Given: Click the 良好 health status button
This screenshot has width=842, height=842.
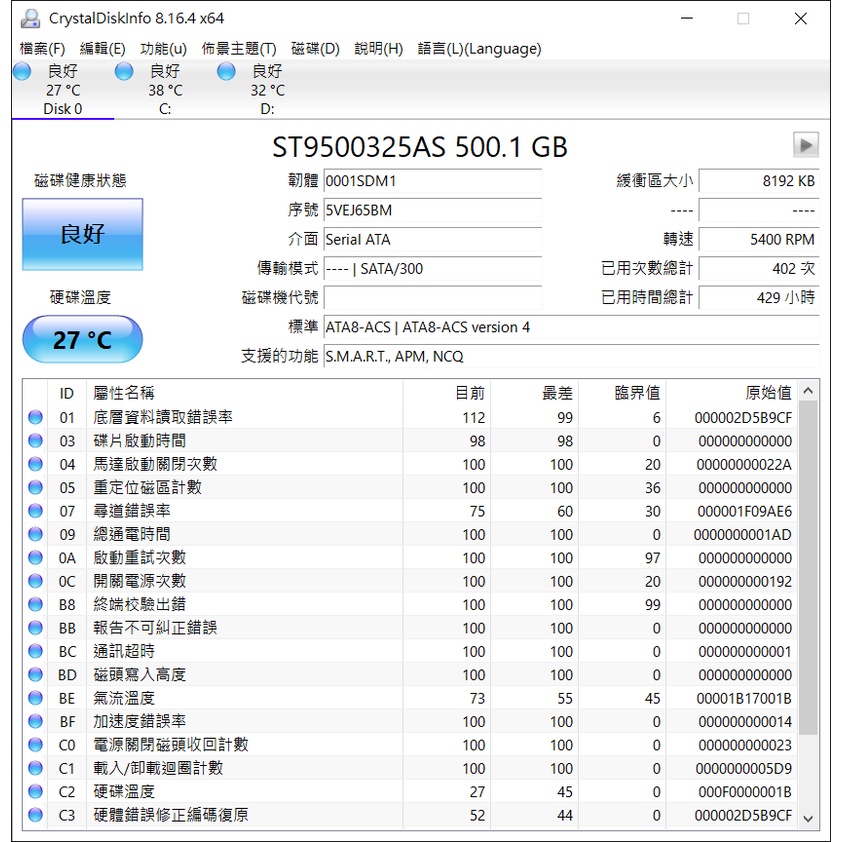Looking at the screenshot, I should 81,234.
